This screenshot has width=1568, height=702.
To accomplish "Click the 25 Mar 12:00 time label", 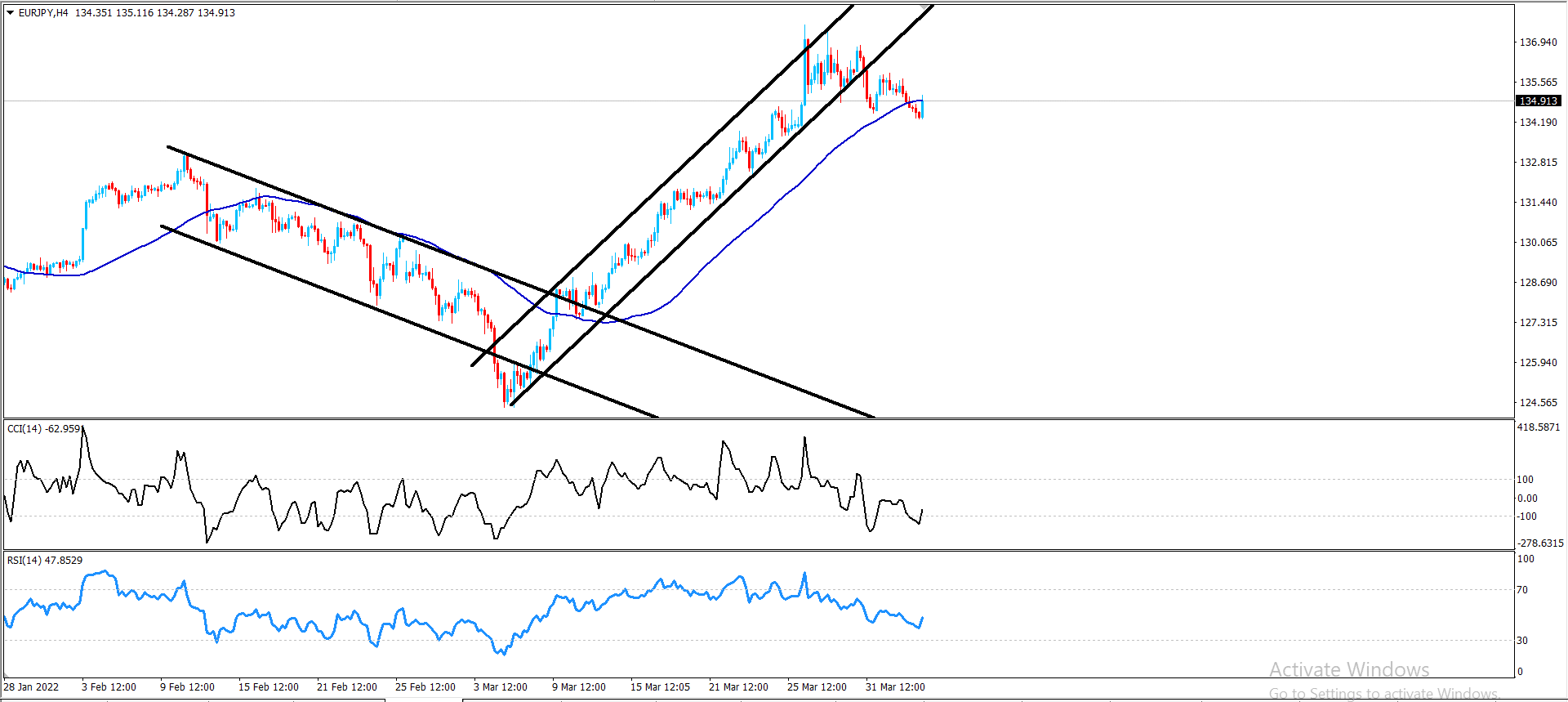I will (x=817, y=687).
